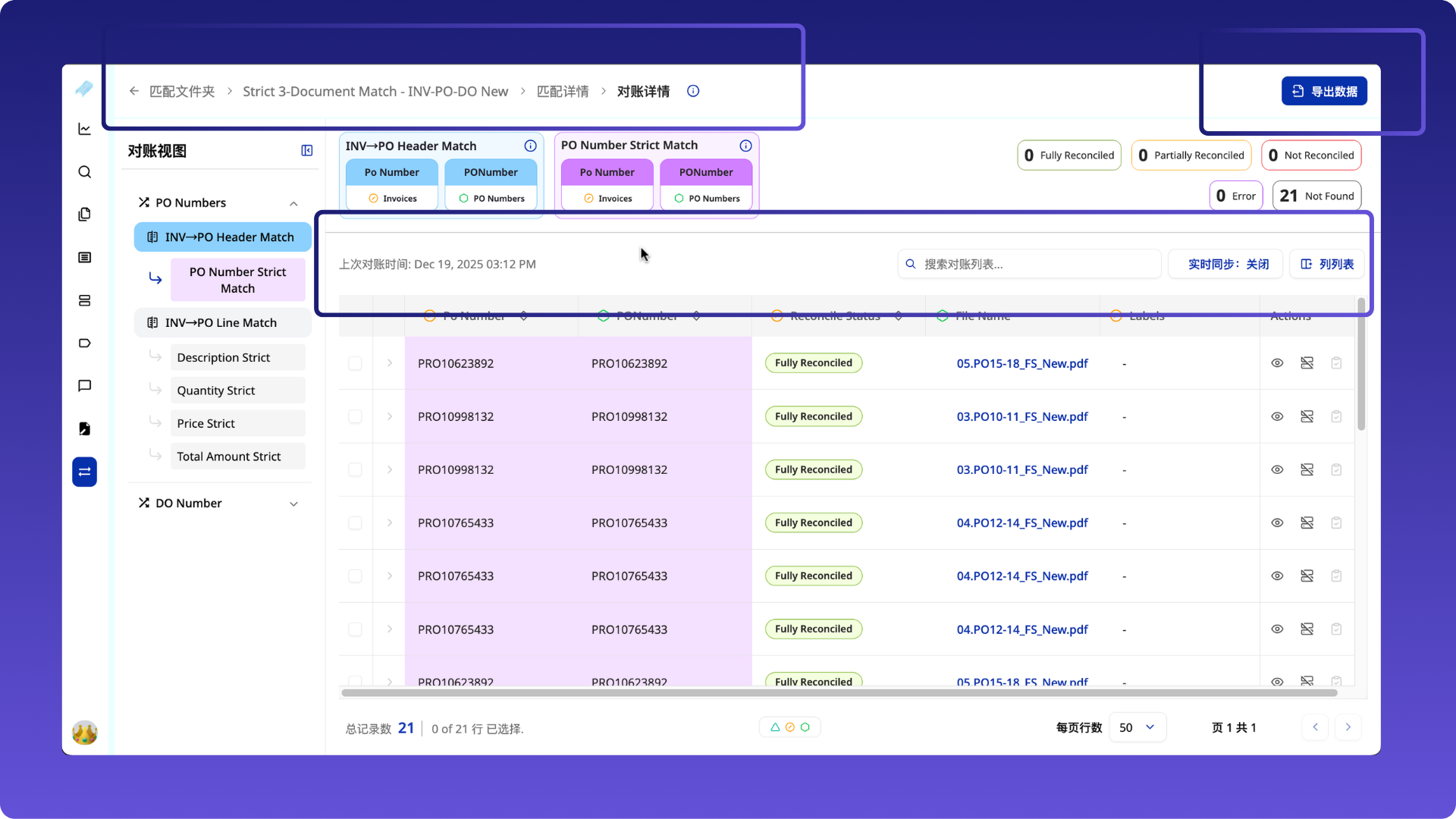
Task: Show preview with eye icon on first row
Action: tap(1276, 362)
